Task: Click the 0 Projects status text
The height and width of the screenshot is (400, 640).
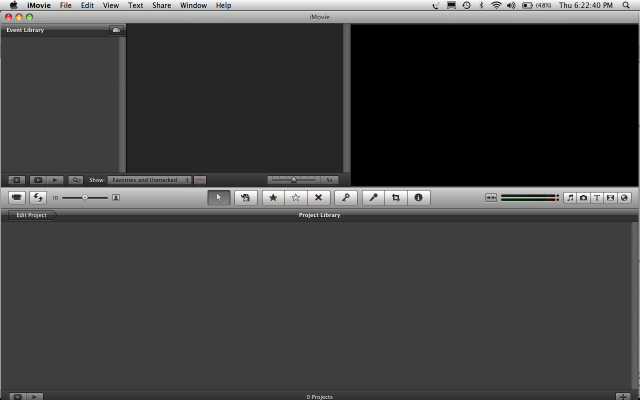Action: 320,397
